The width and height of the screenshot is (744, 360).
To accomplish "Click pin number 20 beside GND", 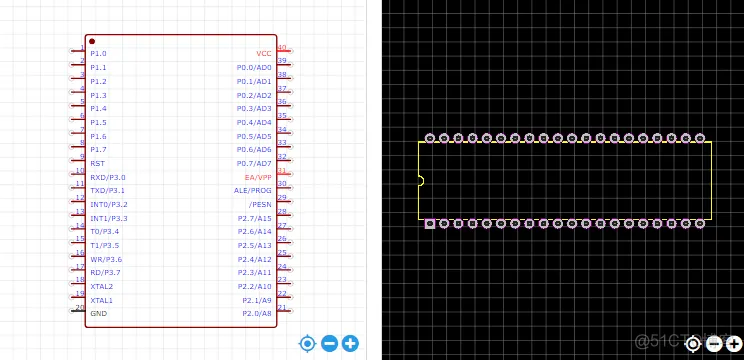I will click(x=80, y=307).
